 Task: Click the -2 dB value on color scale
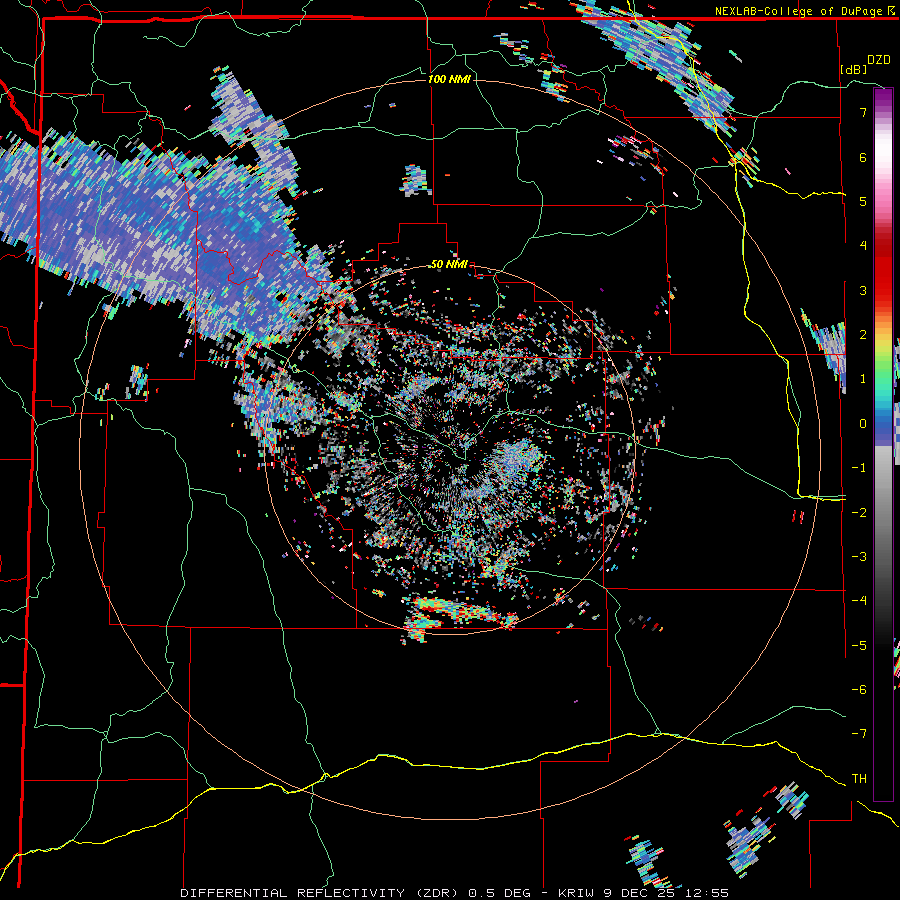tap(859, 513)
